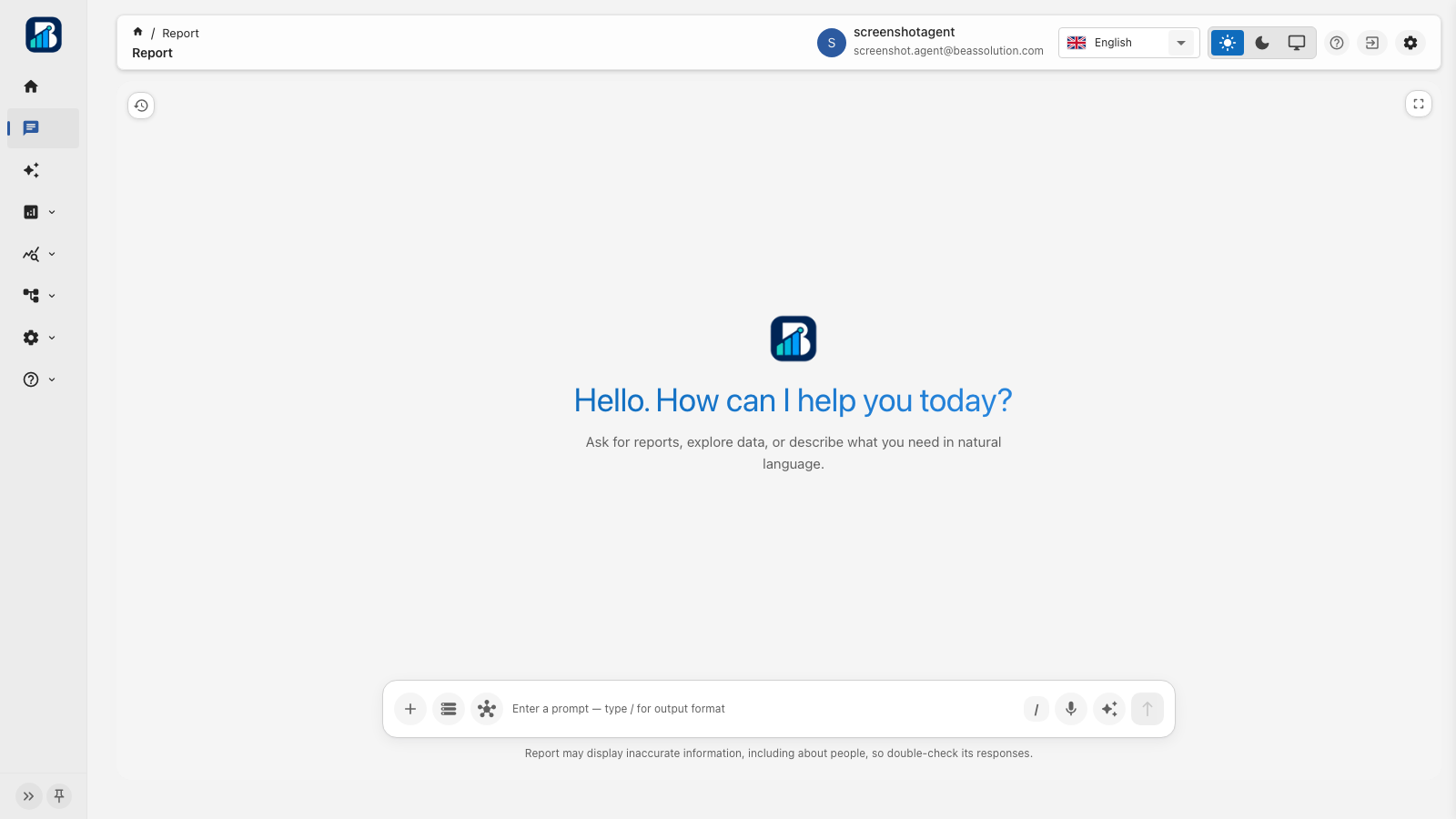Expand the help sidebar menu chevron
This screenshot has width=1456, height=819.
[52, 379]
